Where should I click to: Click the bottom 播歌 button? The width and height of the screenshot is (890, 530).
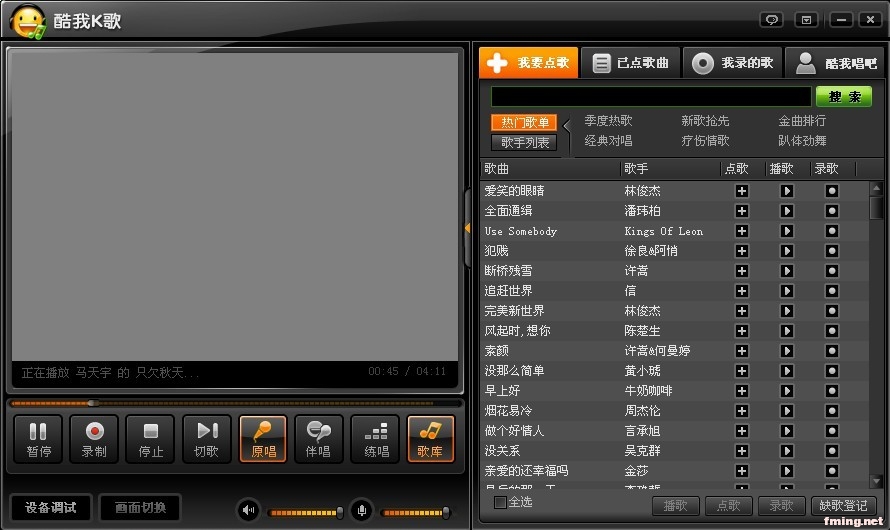675,506
